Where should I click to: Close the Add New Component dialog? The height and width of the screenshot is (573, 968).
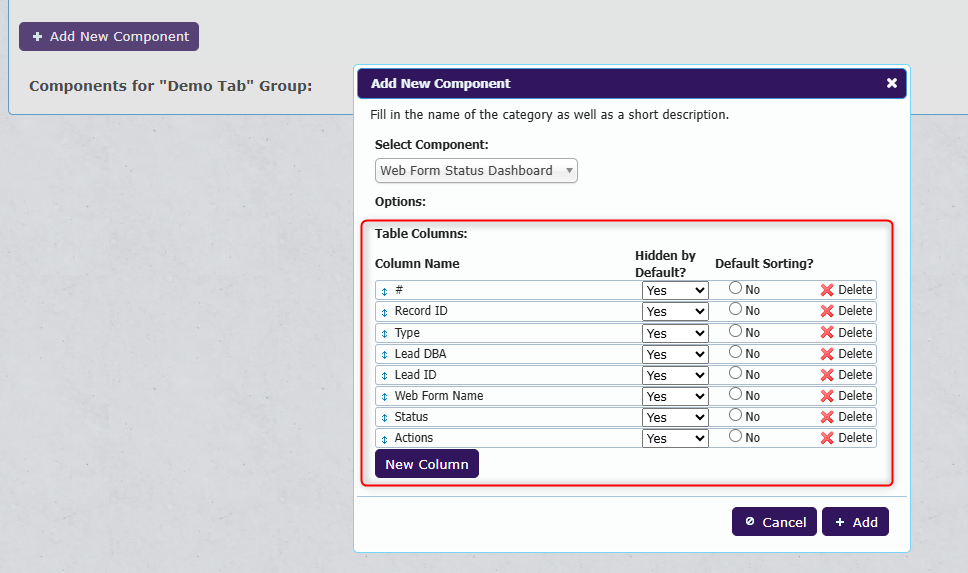pyautogui.click(x=892, y=83)
